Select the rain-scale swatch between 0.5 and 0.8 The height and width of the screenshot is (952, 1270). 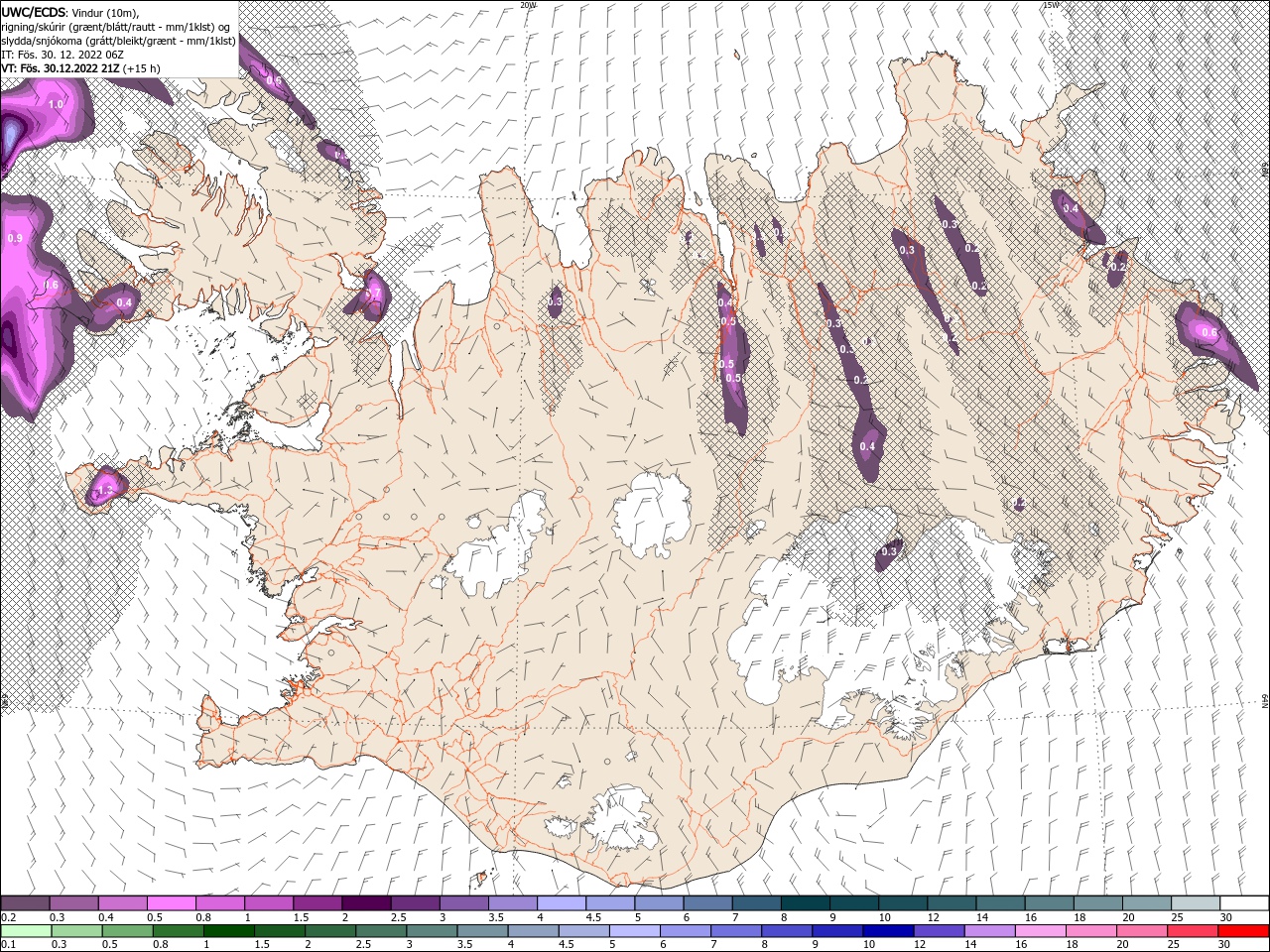(128, 931)
